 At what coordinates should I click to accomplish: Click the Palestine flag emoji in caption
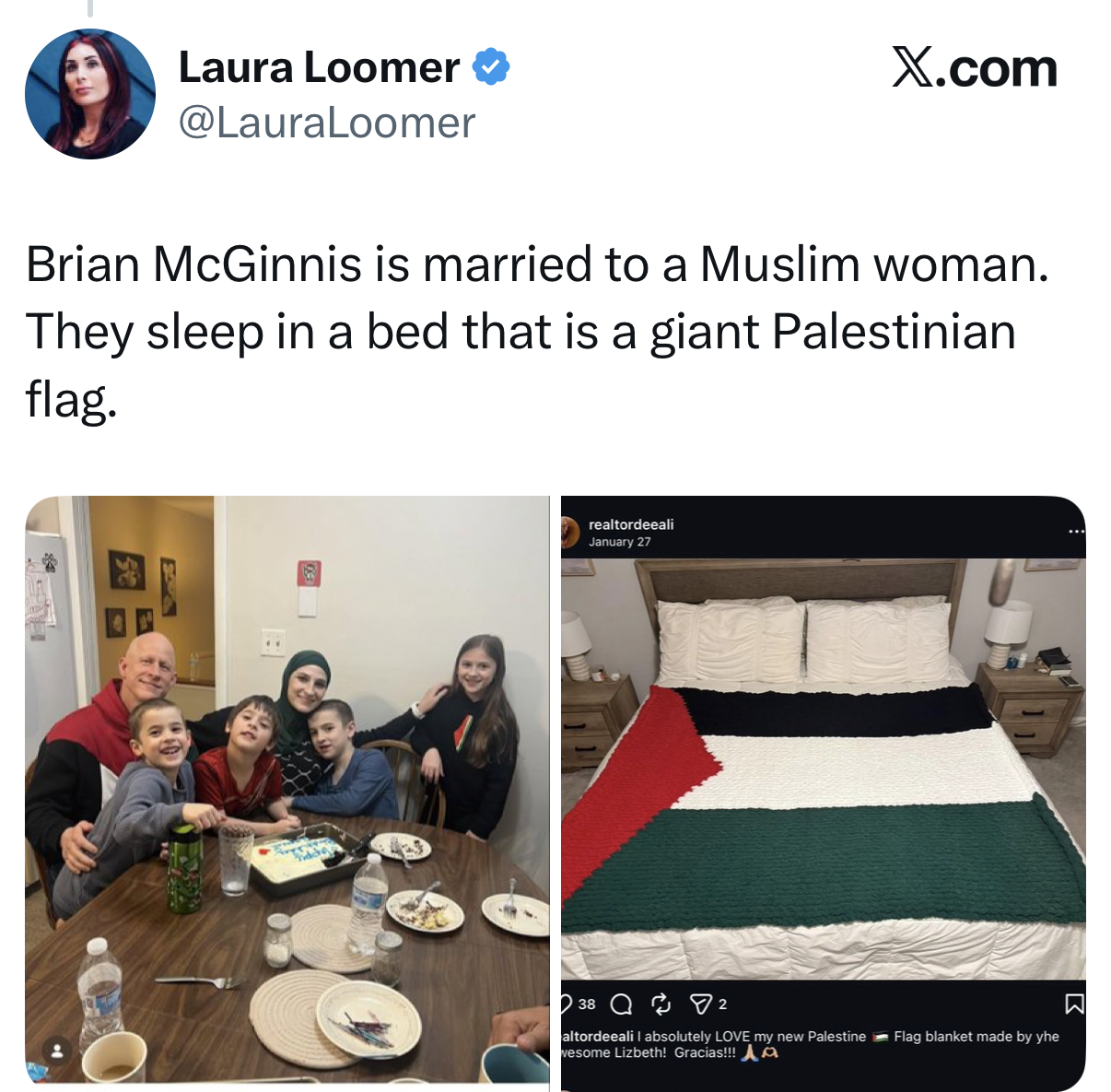(881, 1037)
